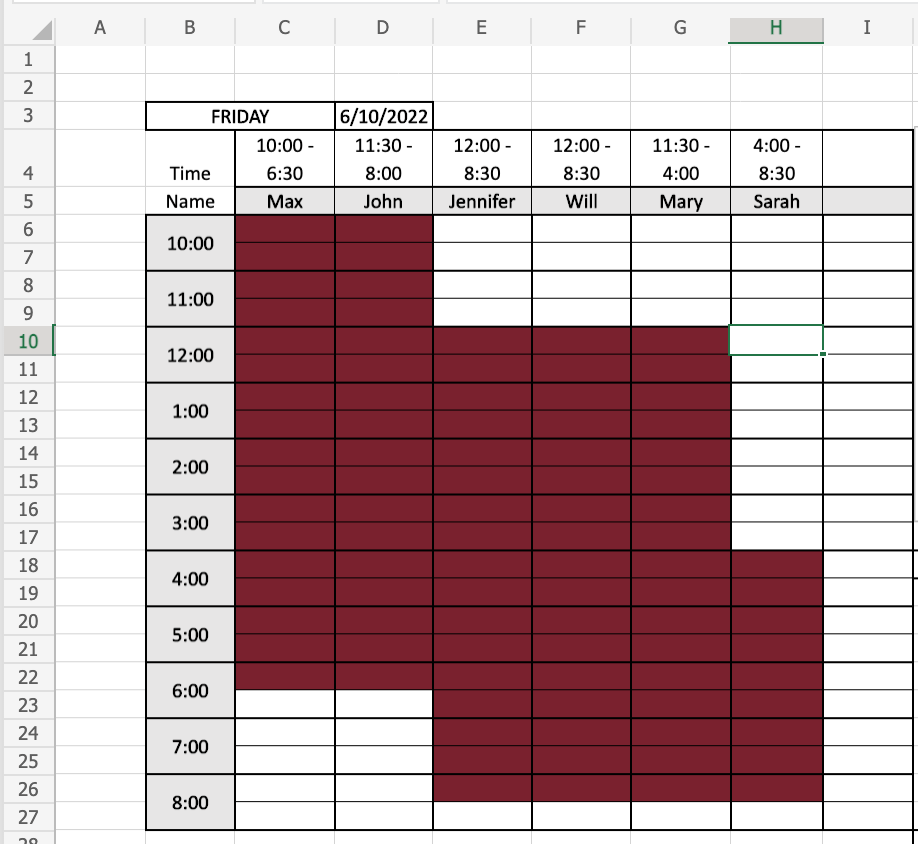Select column C header
Image resolution: width=918 pixels, height=844 pixels.
pos(285,28)
